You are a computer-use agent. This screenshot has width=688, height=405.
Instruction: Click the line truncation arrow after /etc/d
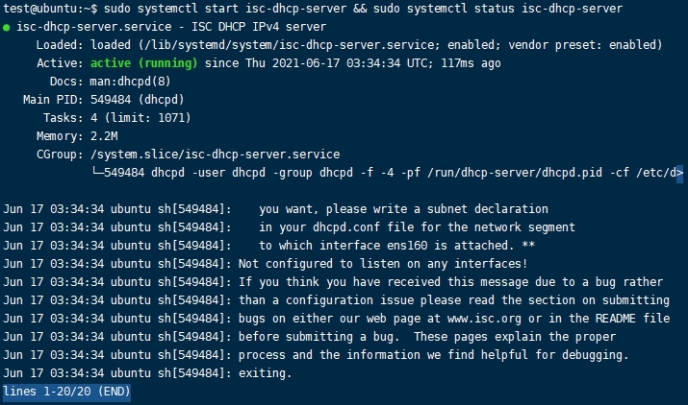coord(679,173)
